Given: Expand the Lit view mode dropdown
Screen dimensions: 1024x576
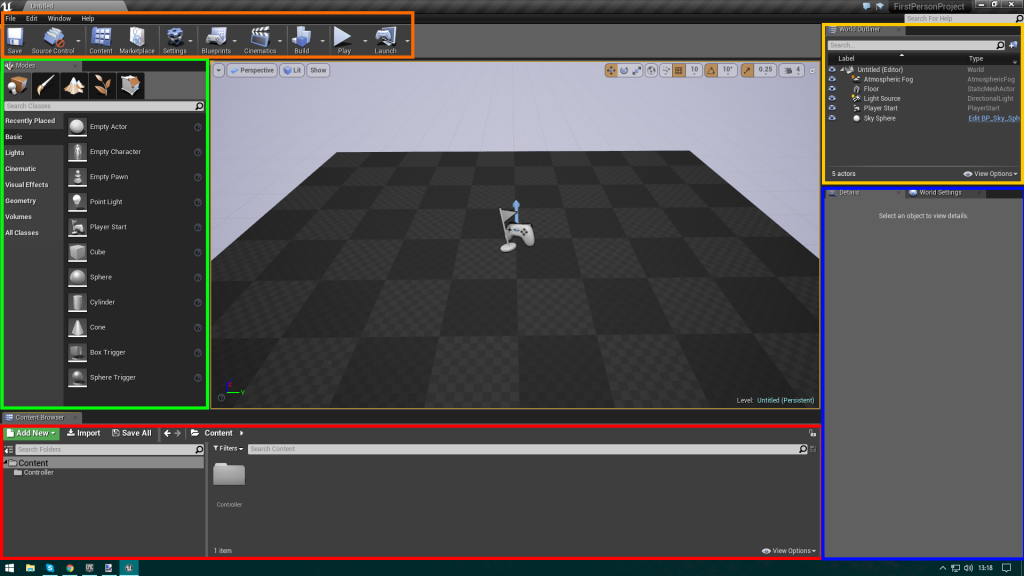Looking at the screenshot, I should click(291, 70).
